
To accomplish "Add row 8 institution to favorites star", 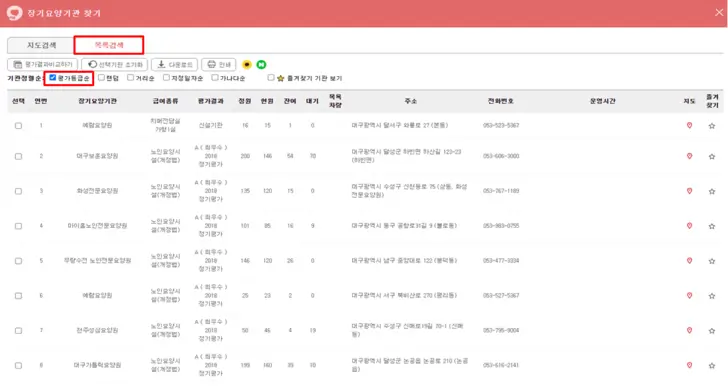I will coord(712,366).
